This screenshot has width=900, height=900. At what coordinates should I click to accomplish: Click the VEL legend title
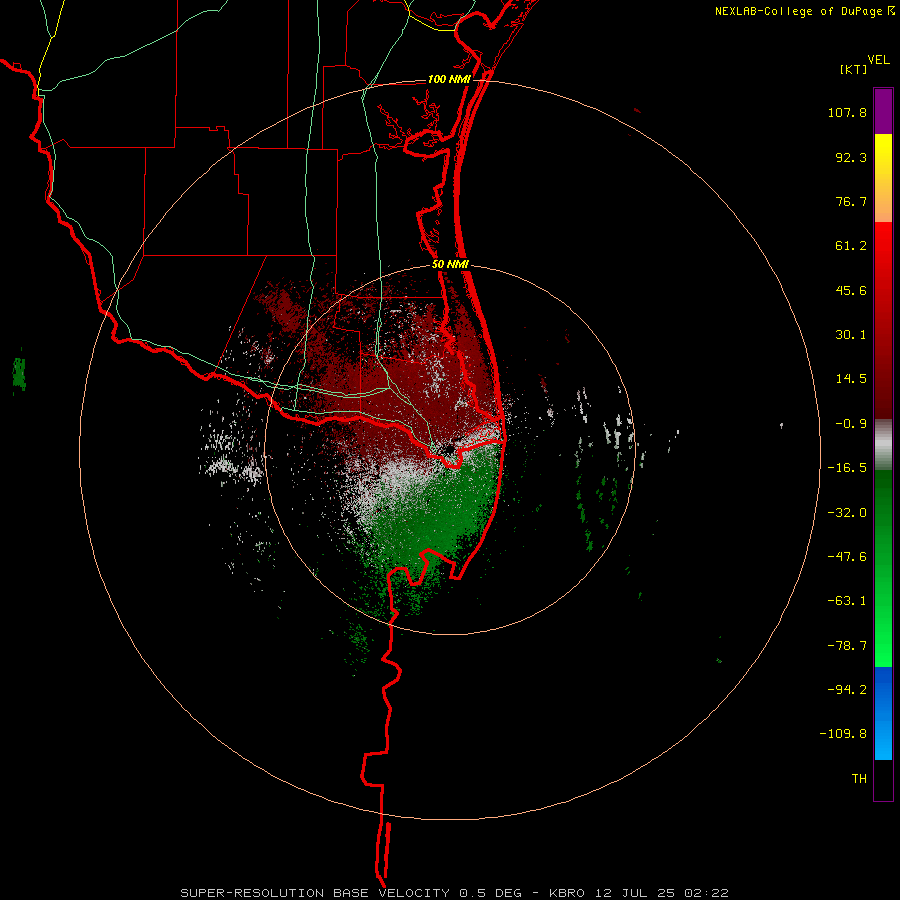878,60
